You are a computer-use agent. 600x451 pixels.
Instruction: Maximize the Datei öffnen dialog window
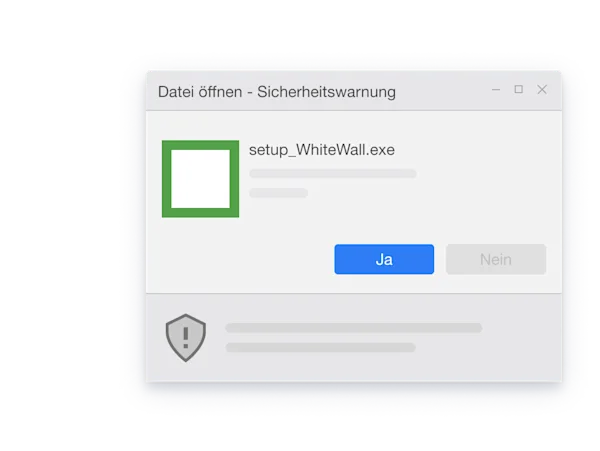click(518, 90)
